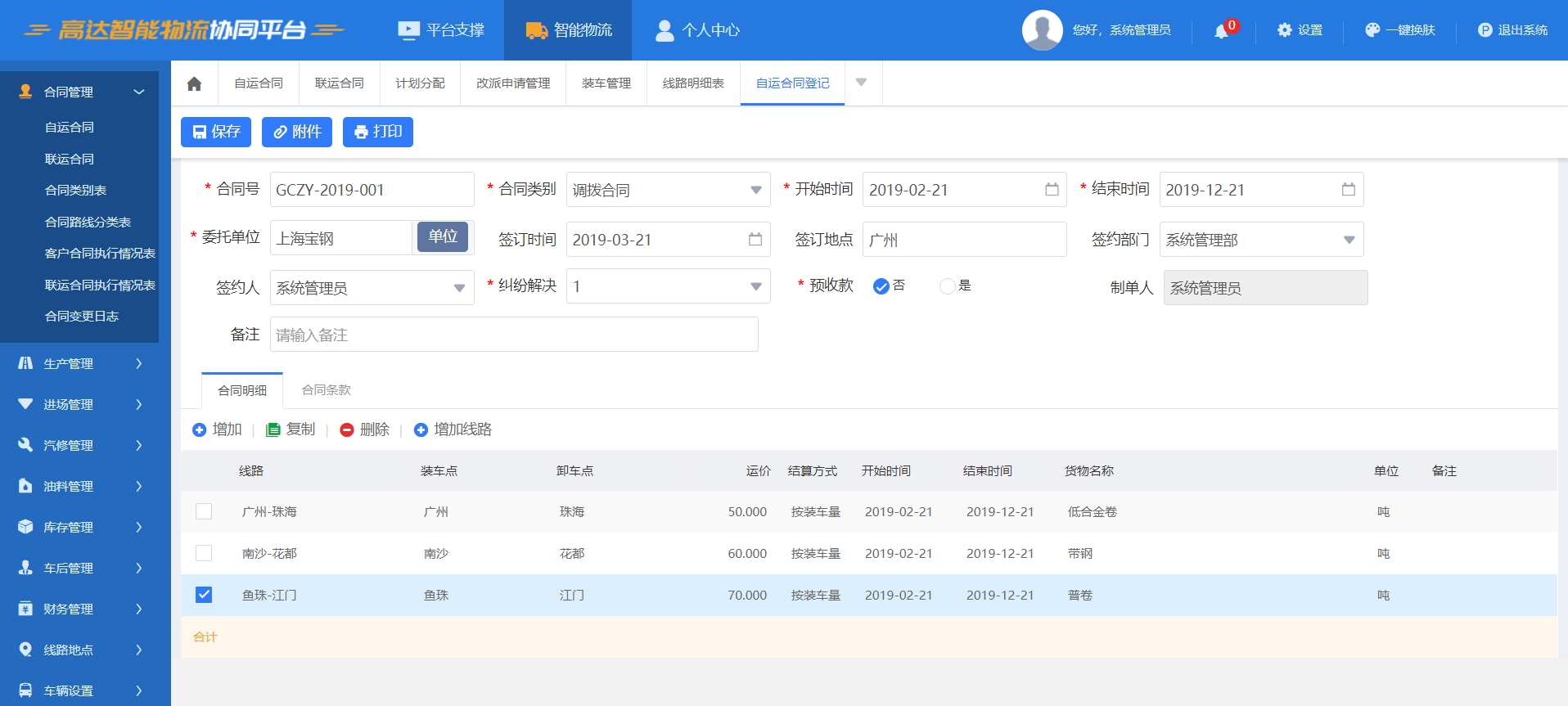Click the palette skin-change icon
The width and height of the screenshot is (1568, 706).
point(1372,30)
